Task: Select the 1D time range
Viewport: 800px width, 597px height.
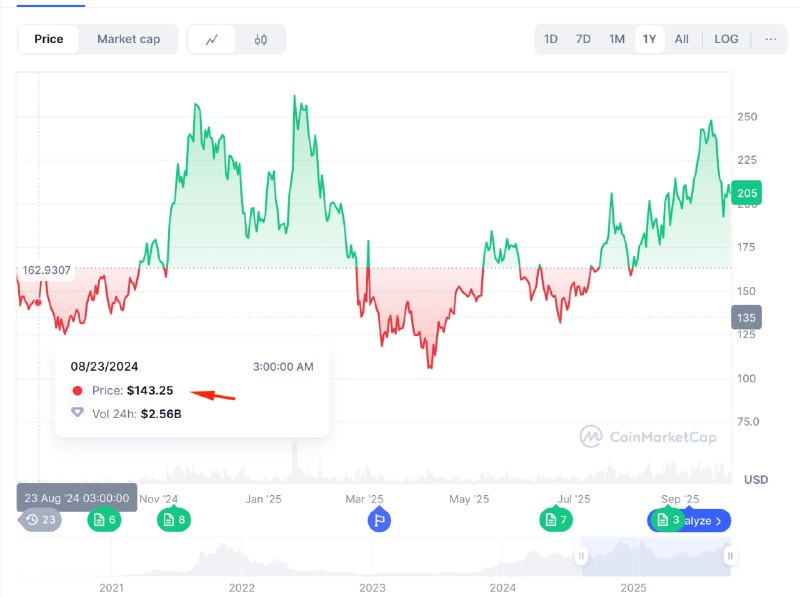Action: pyautogui.click(x=551, y=39)
